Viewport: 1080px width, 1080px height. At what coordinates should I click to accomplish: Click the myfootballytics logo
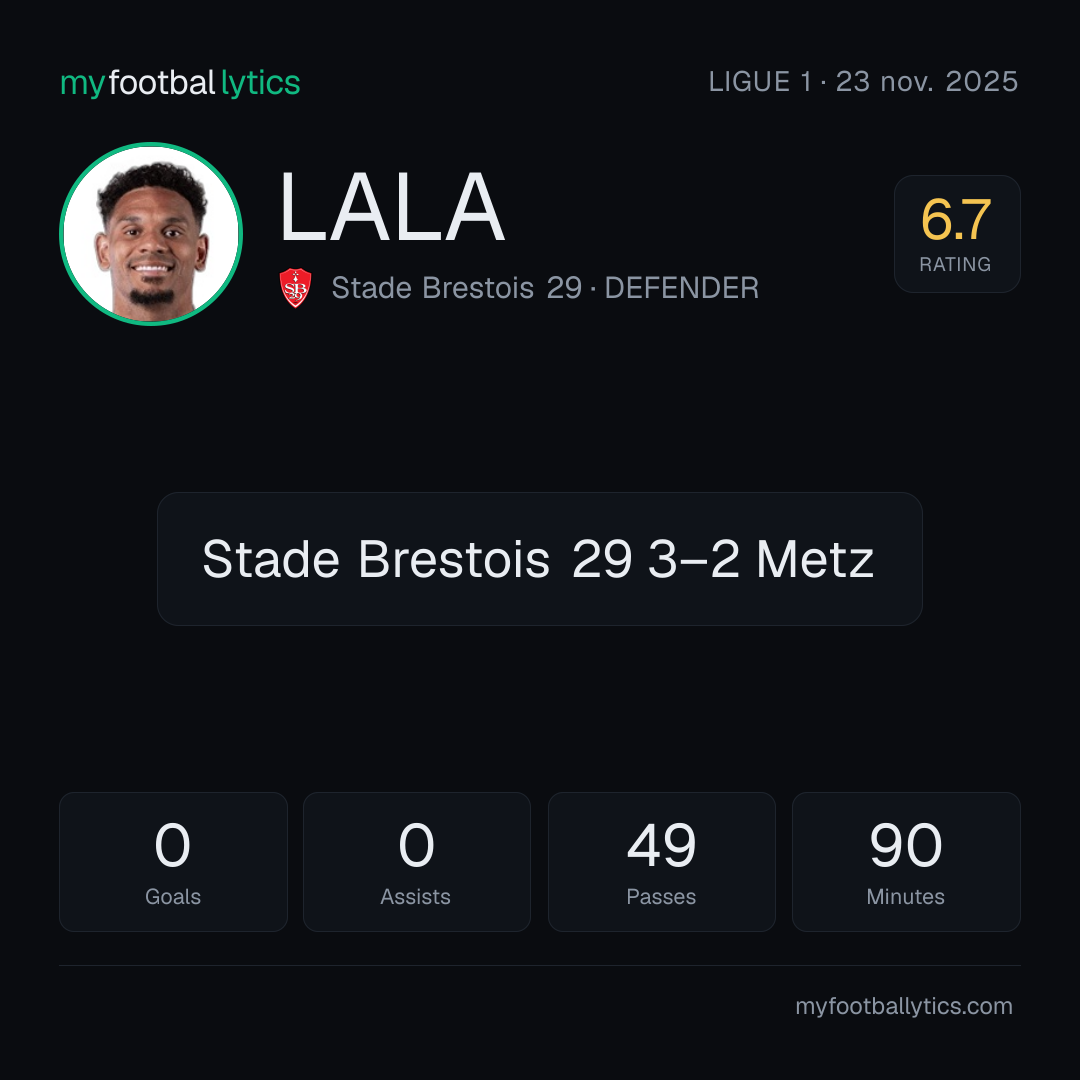point(180,83)
